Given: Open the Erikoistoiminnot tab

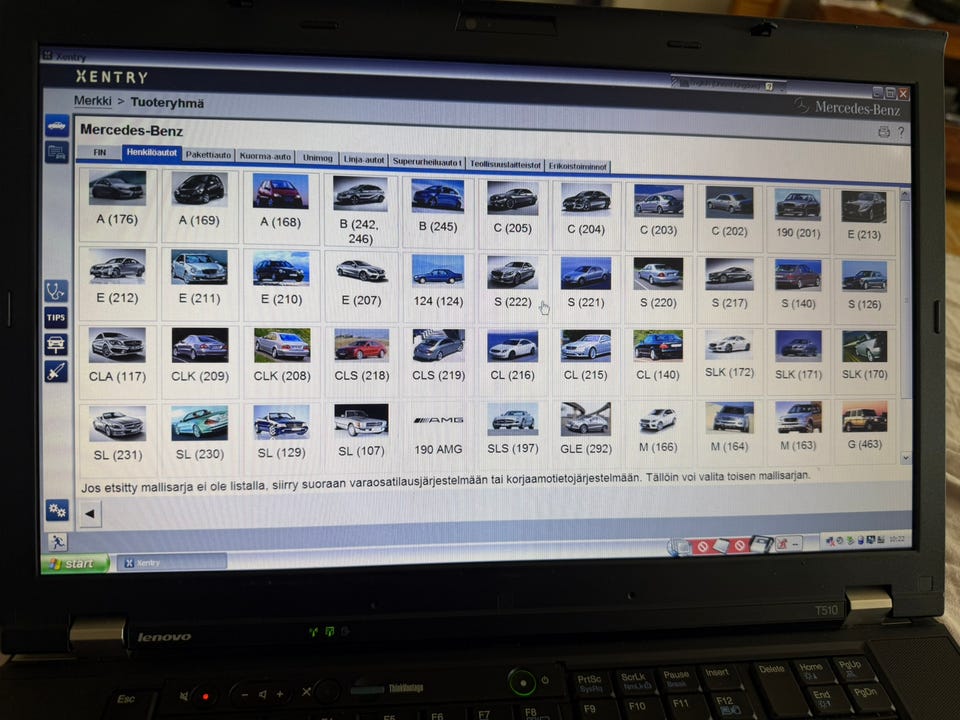Looking at the screenshot, I should (577, 166).
